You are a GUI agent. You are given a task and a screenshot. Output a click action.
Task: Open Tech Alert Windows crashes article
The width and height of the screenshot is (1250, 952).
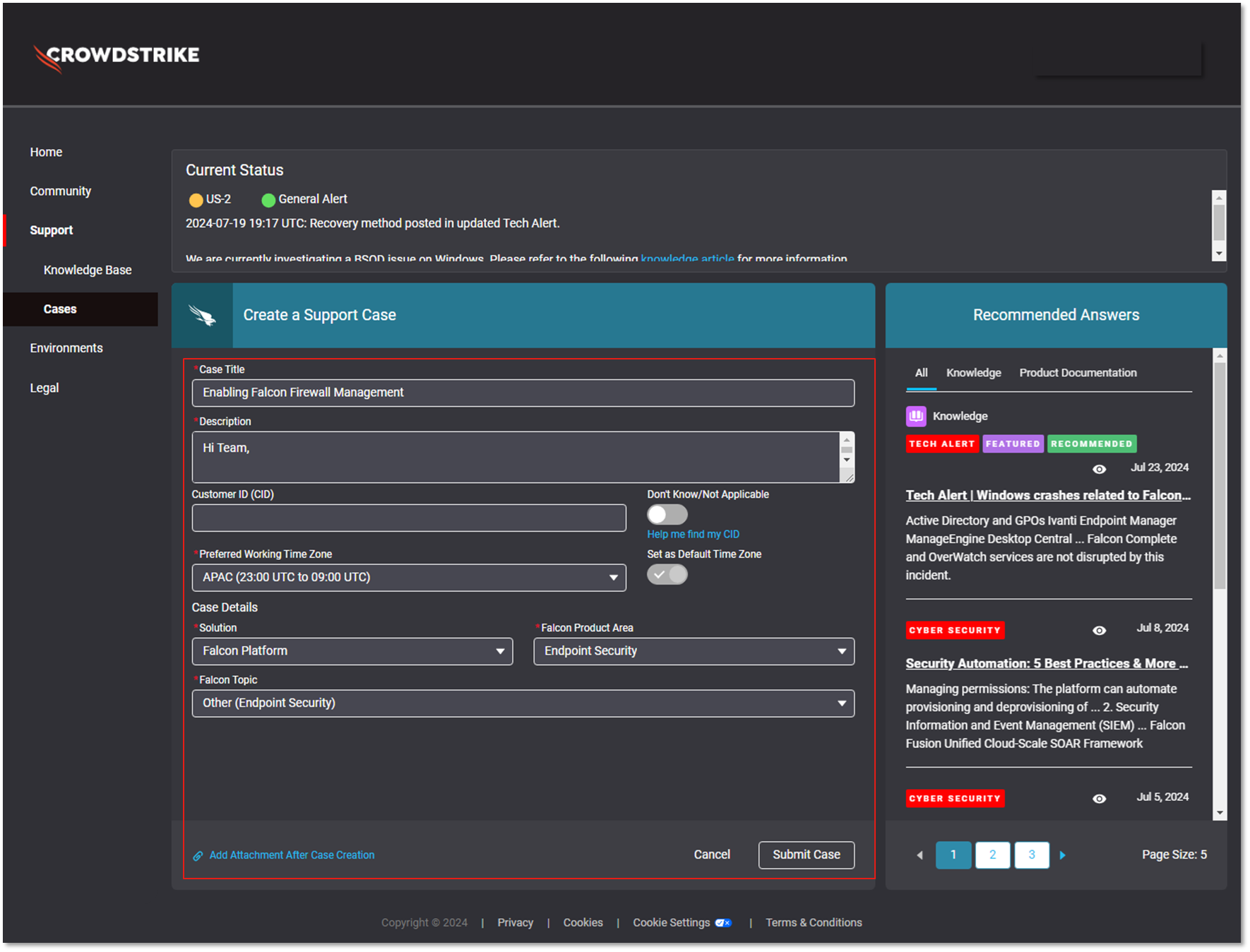pos(1048,496)
